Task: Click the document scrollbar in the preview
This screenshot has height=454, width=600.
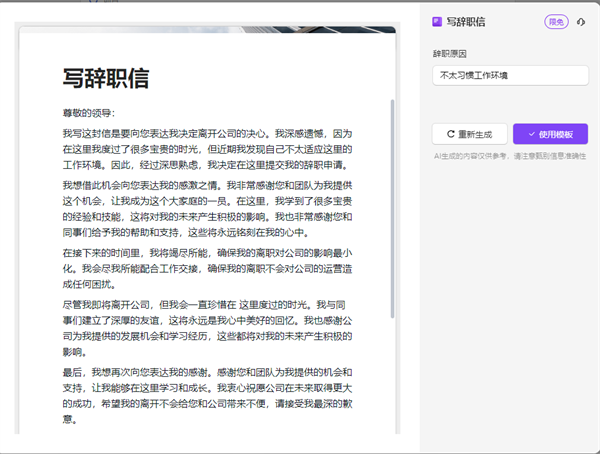Action: (x=392, y=200)
